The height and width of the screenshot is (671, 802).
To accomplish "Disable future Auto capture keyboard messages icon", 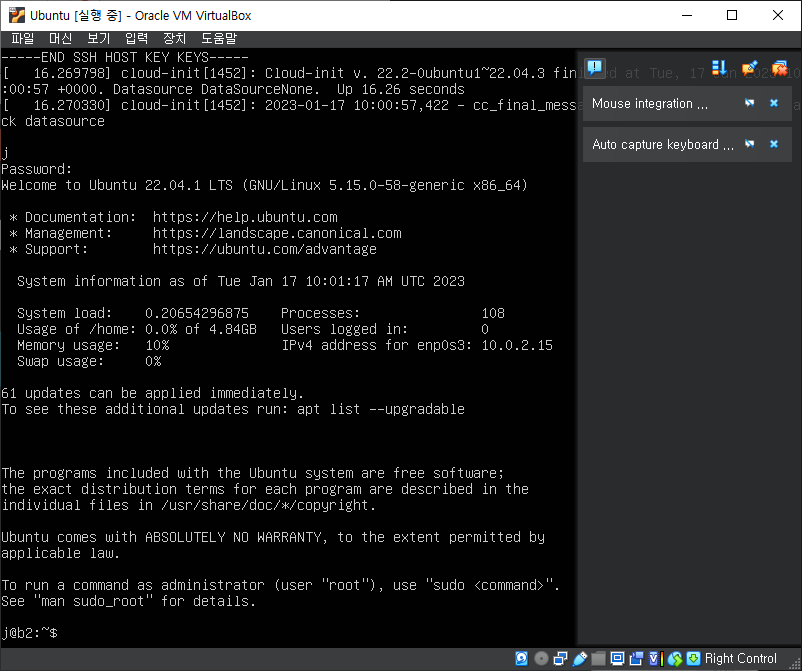I will pyautogui.click(x=749, y=144).
